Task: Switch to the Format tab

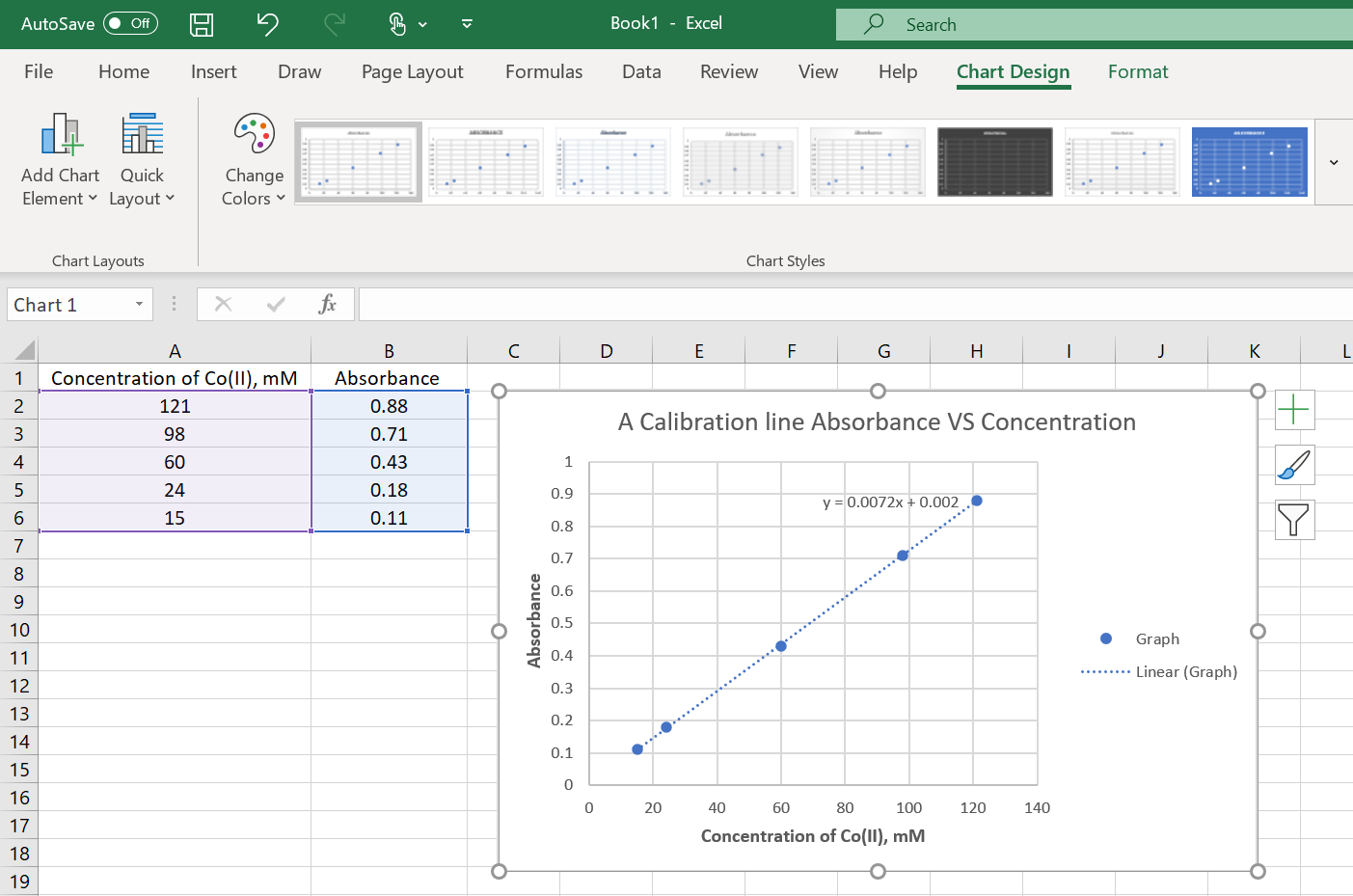Action: pos(1138,71)
